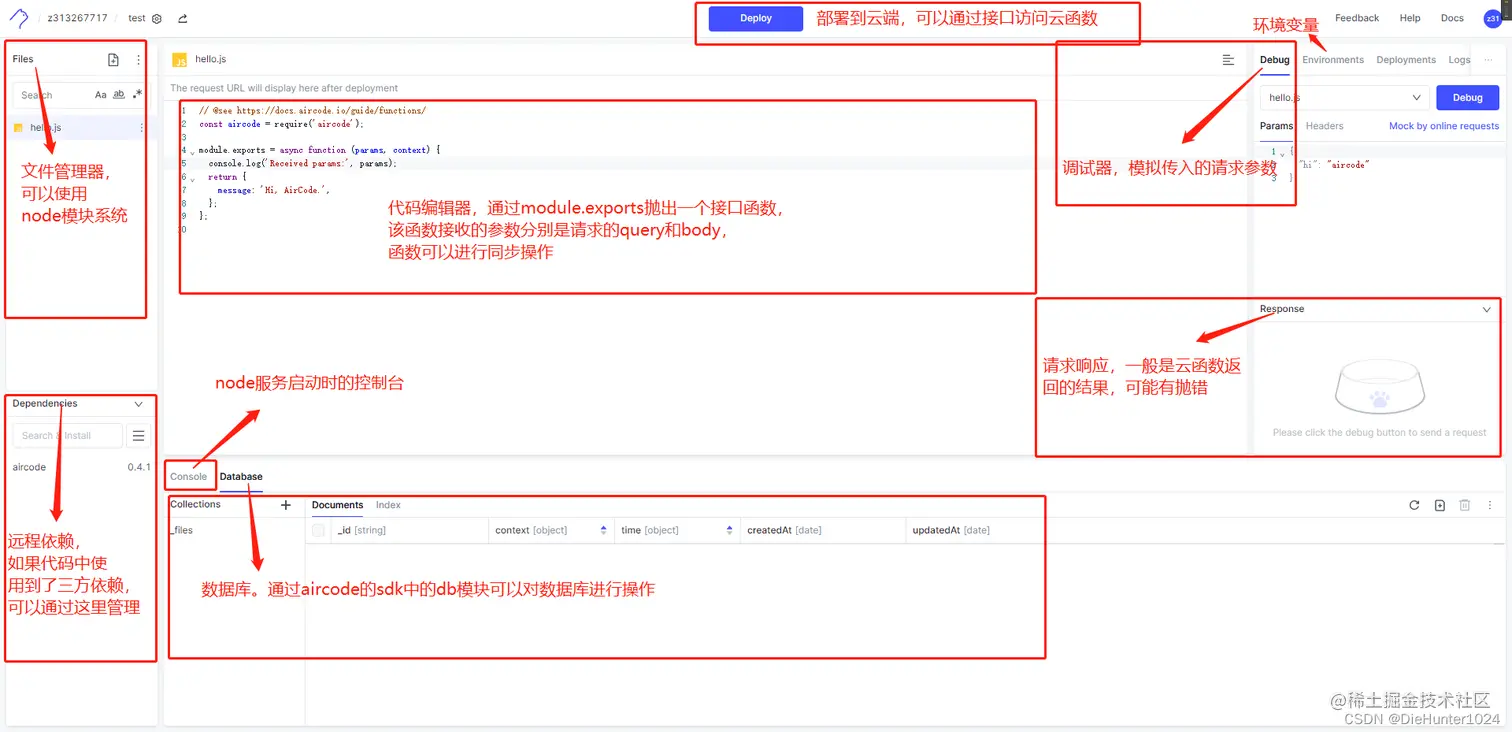
Task: Select the Database tab
Action: point(241,477)
